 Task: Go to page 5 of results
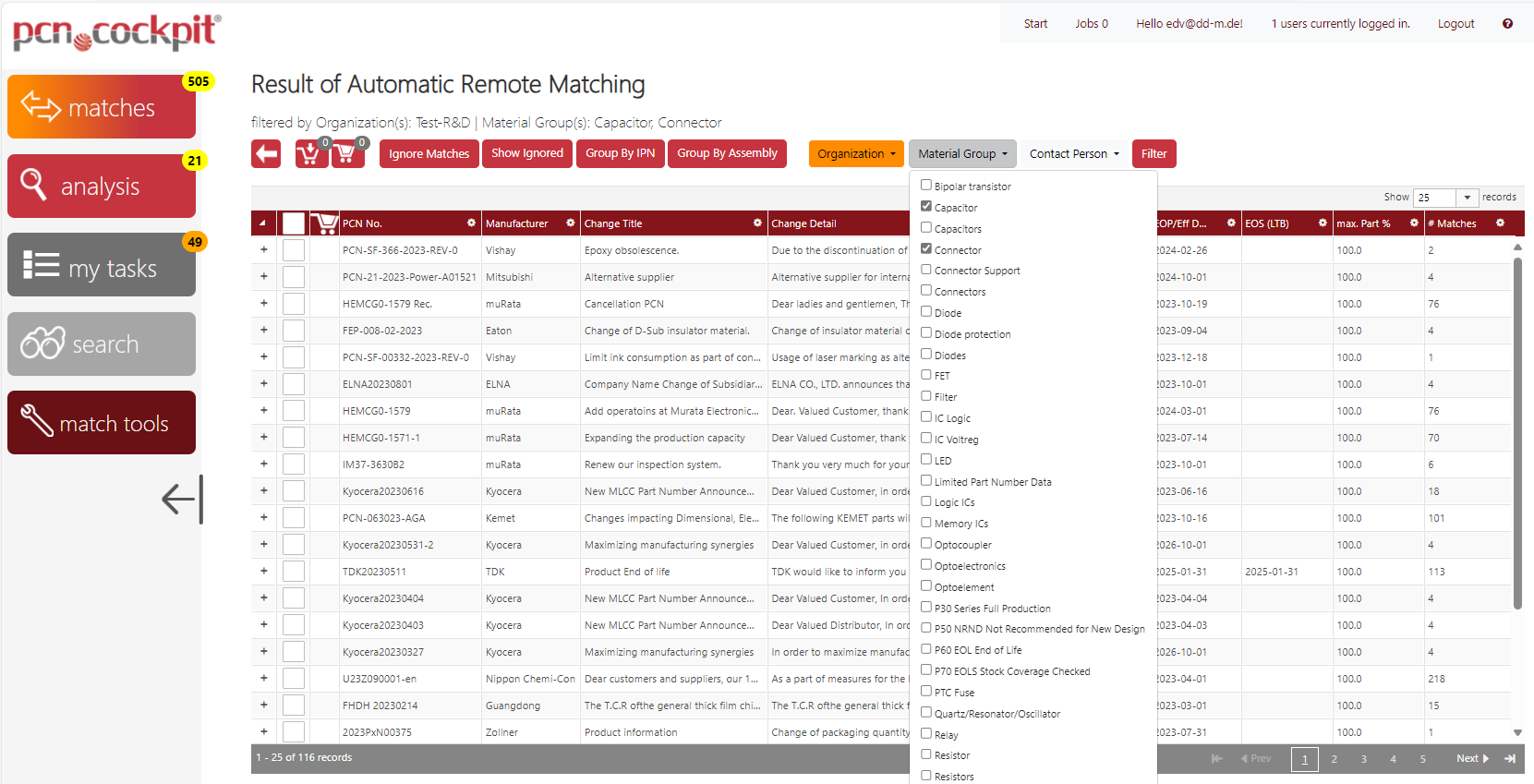pyautogui.click(x=1422, y=759)
